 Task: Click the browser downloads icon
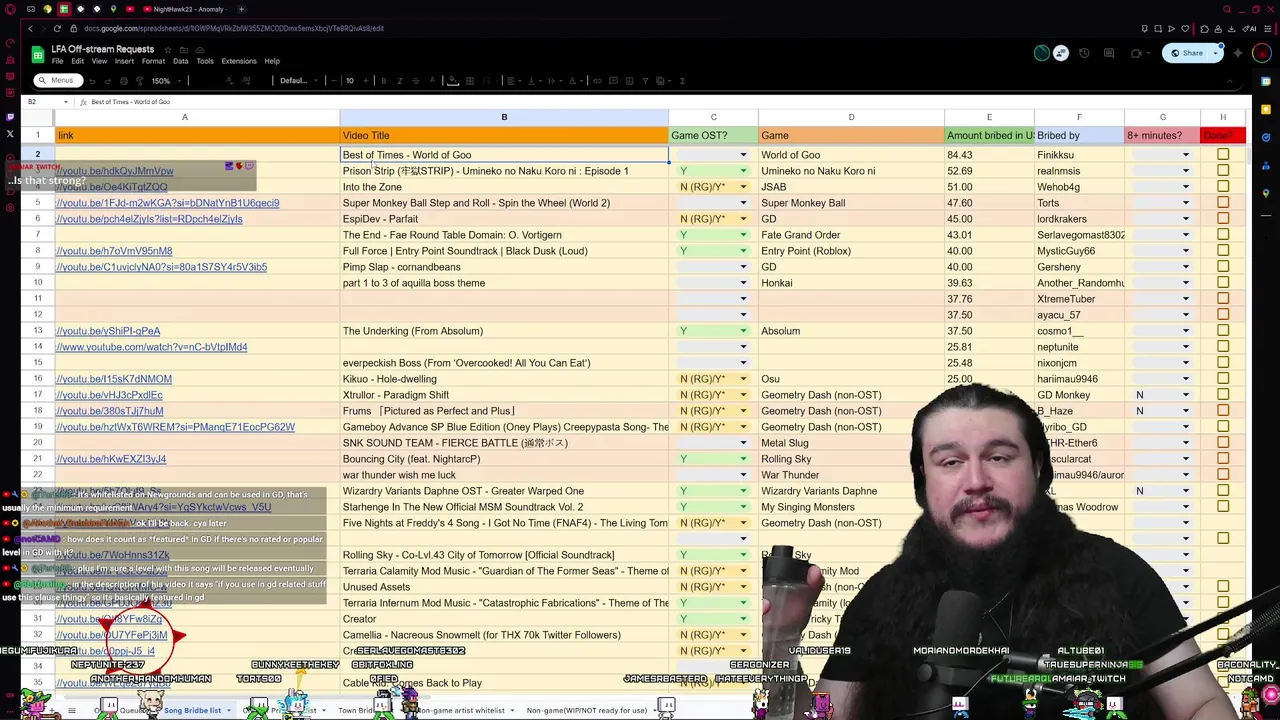(x=1232, y=28)
